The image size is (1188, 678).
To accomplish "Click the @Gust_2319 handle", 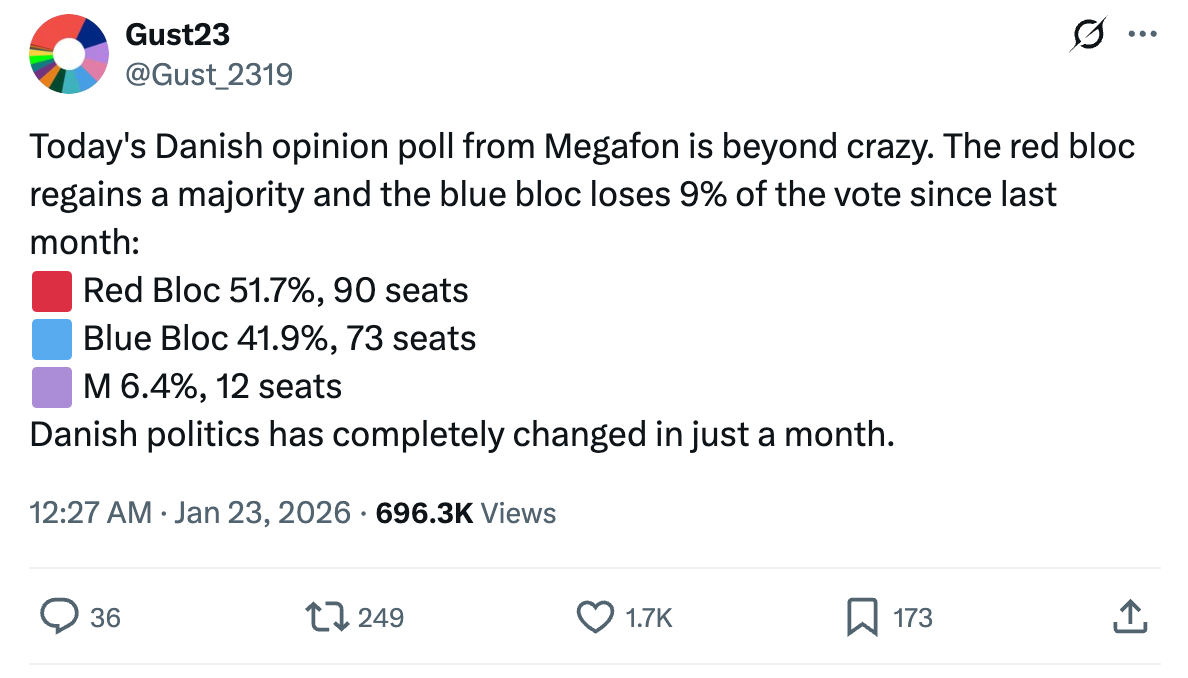I will point(209,73).
